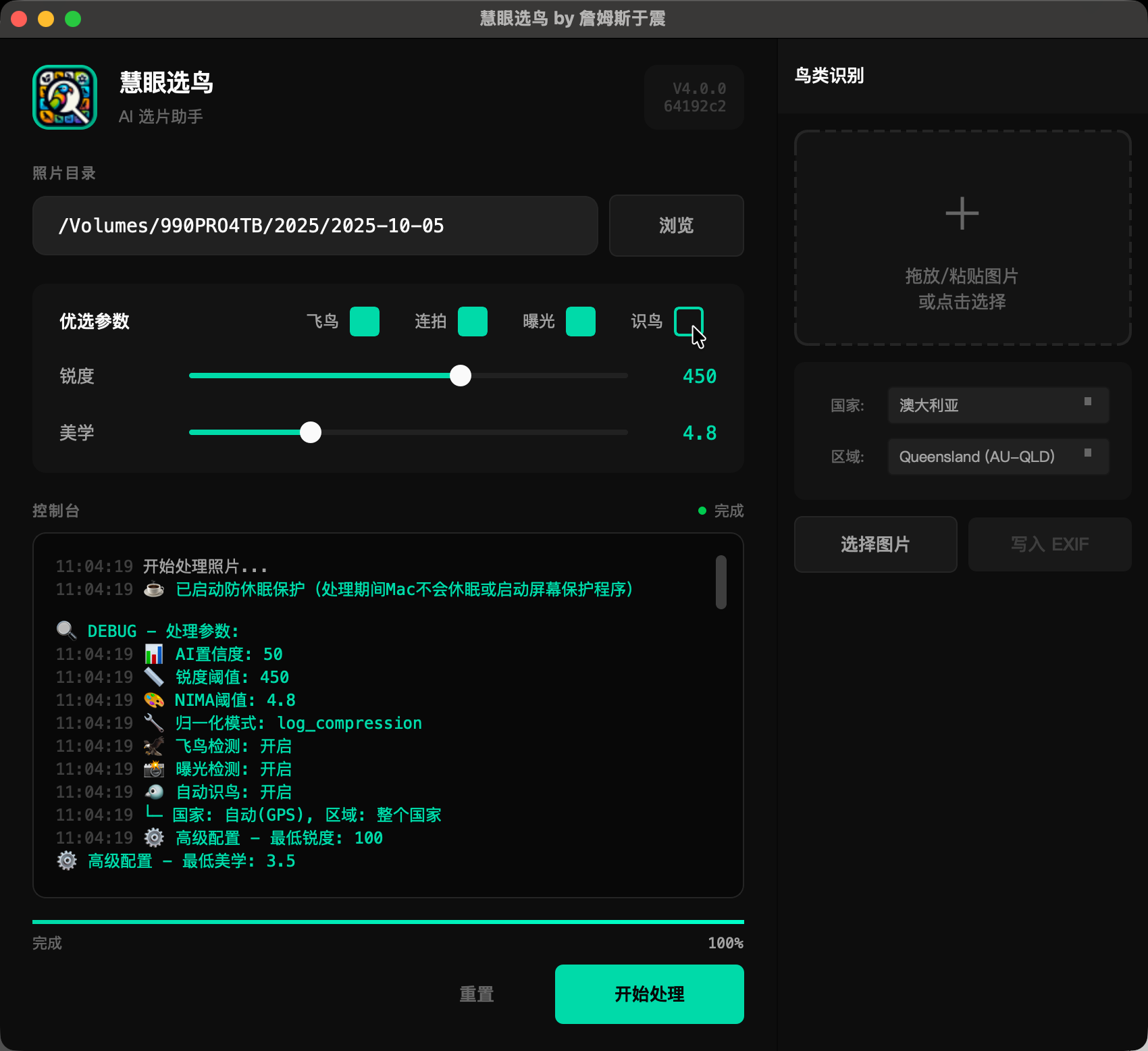Enable the 识鸟 checkbox

pyautogui.click(x=689, y=322)
